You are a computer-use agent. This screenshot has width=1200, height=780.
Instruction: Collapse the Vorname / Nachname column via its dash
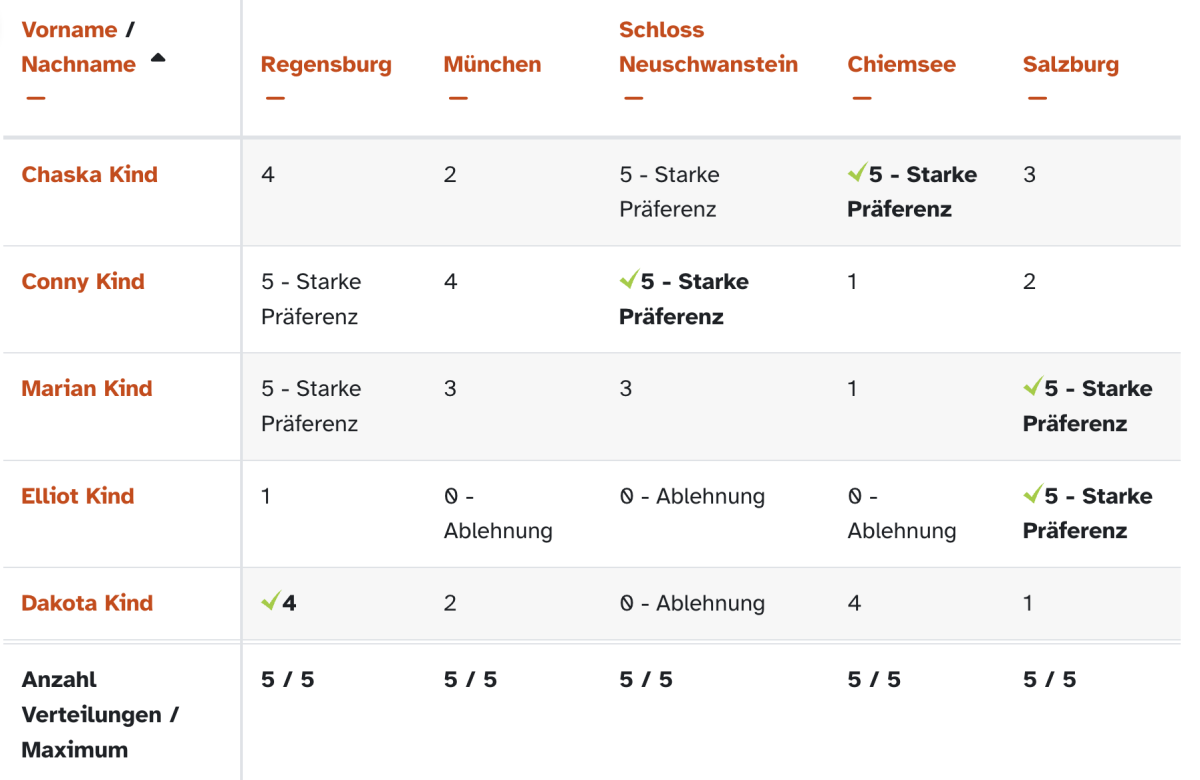[x=35, y=98]
